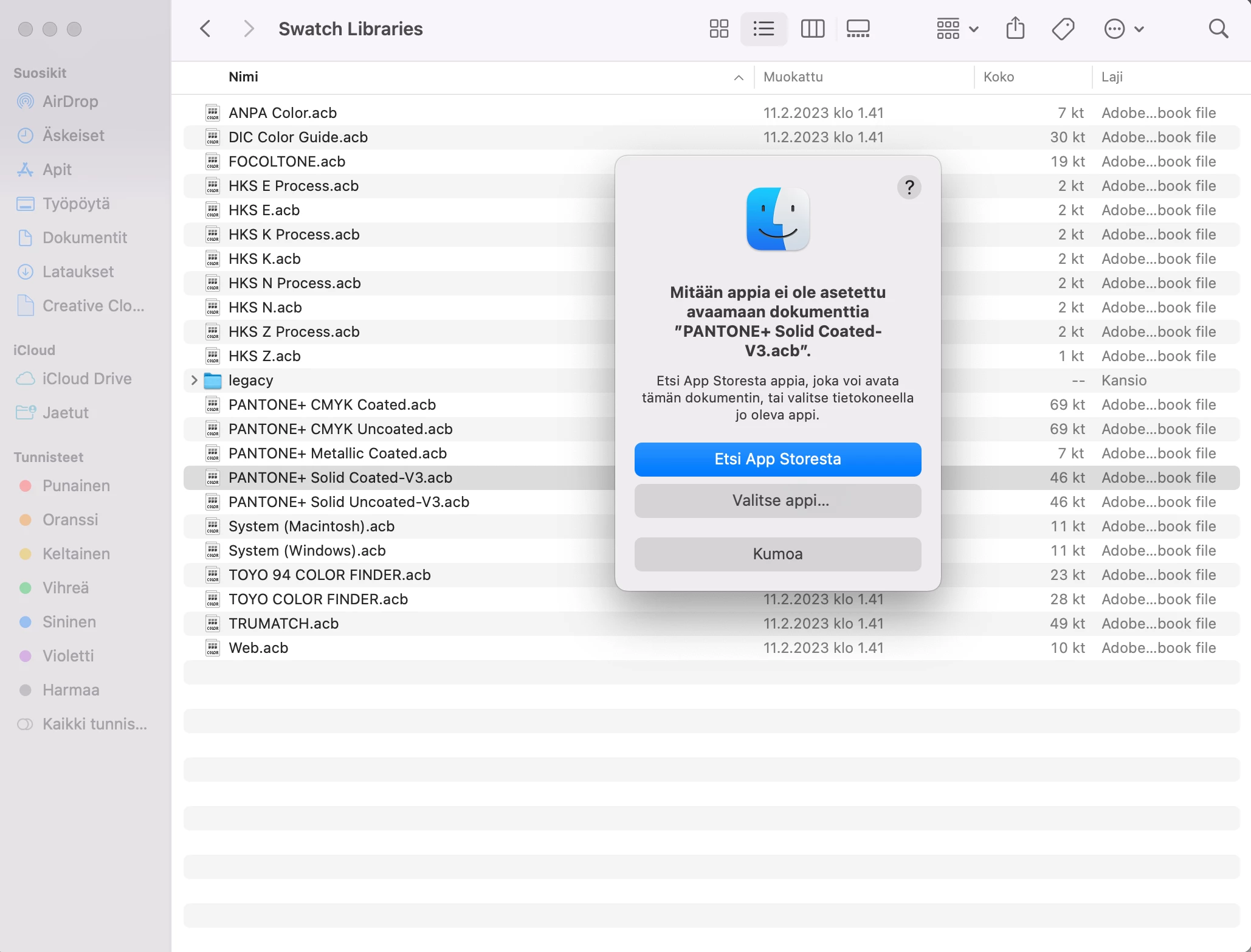
Task: Switch to column view
Action: (x=812, y=29)
